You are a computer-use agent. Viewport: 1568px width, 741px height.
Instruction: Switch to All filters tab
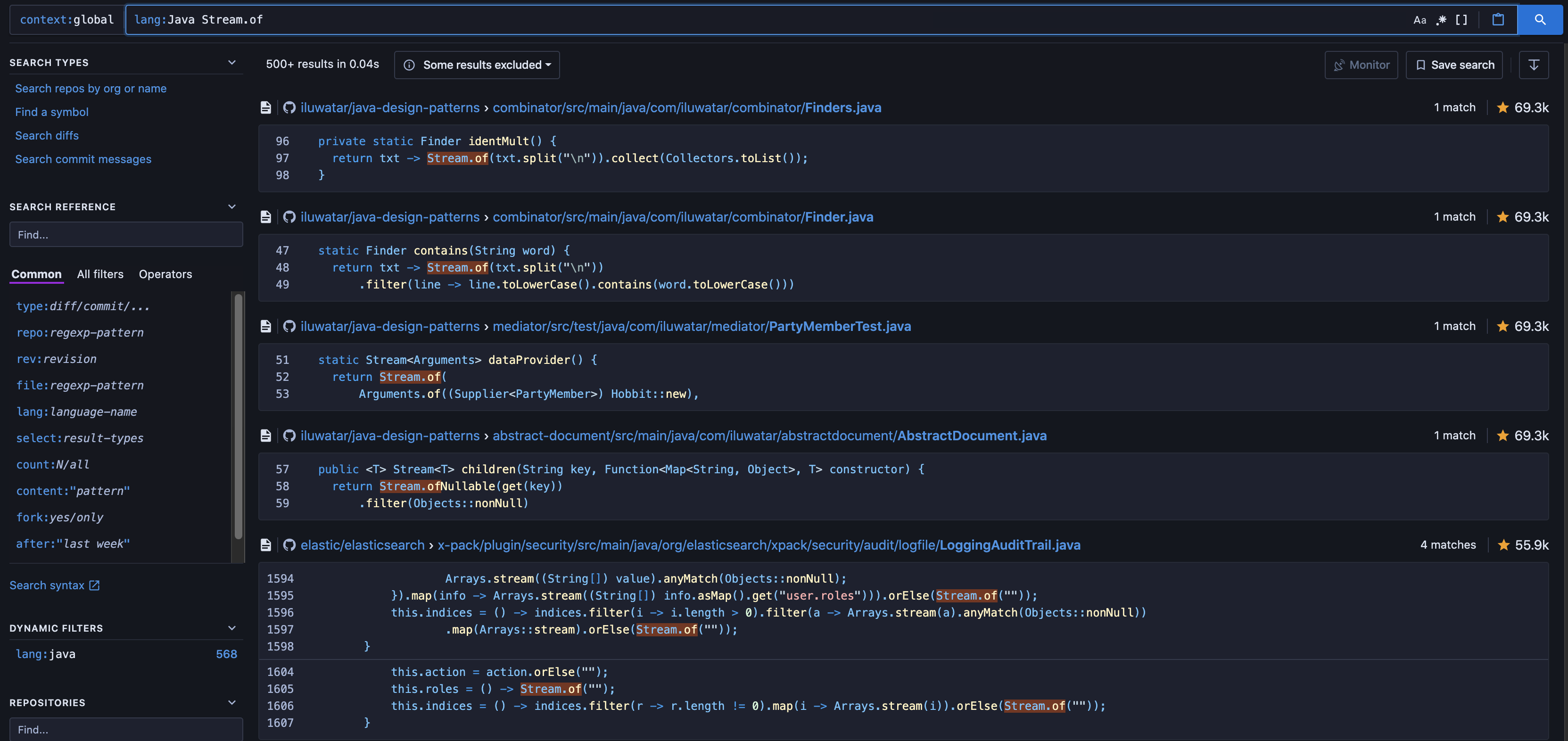point(100,274)
